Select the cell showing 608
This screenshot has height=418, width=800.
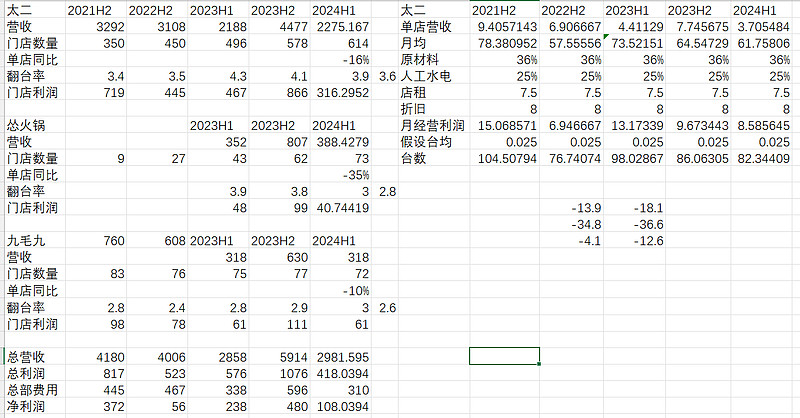pos(157,240)
